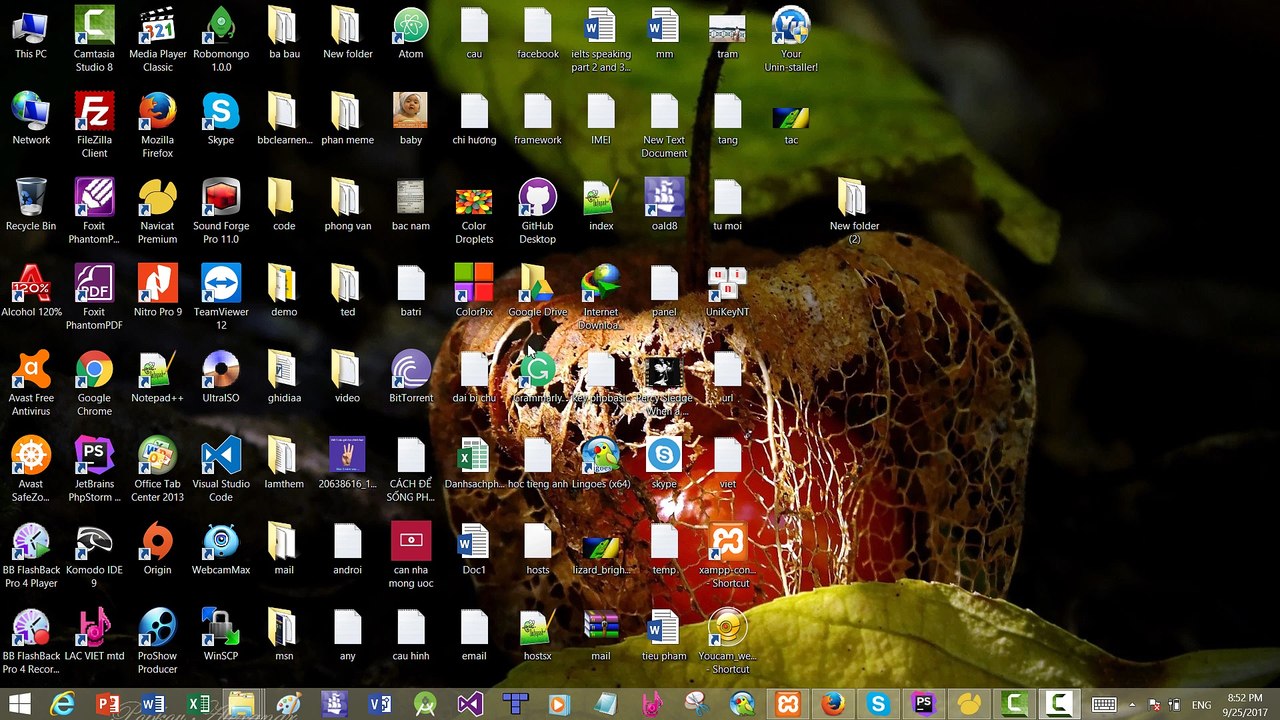Open the Recycle Bin

click(31, 205)
